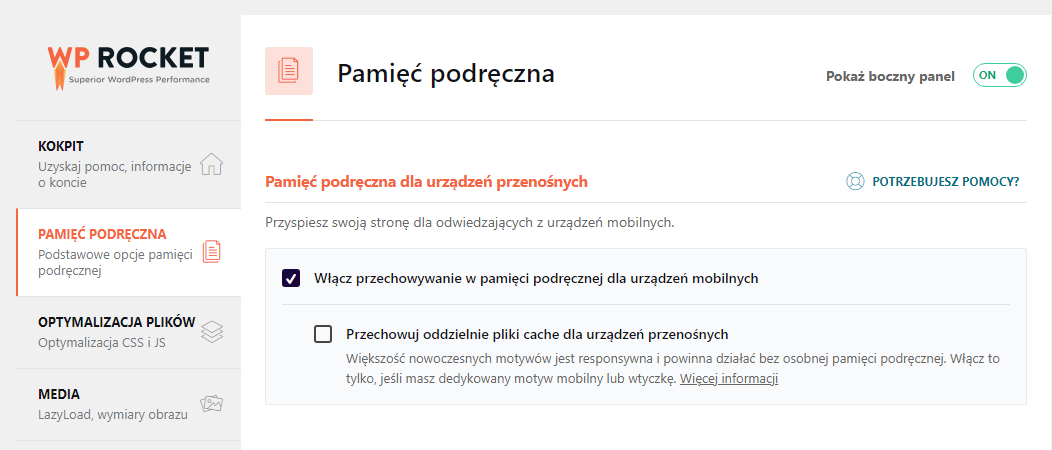Click the Włącz przechowywanie w pamięci podręcznej label
Viewport: 1052px width, 450px height.
[x=536, y=278]
